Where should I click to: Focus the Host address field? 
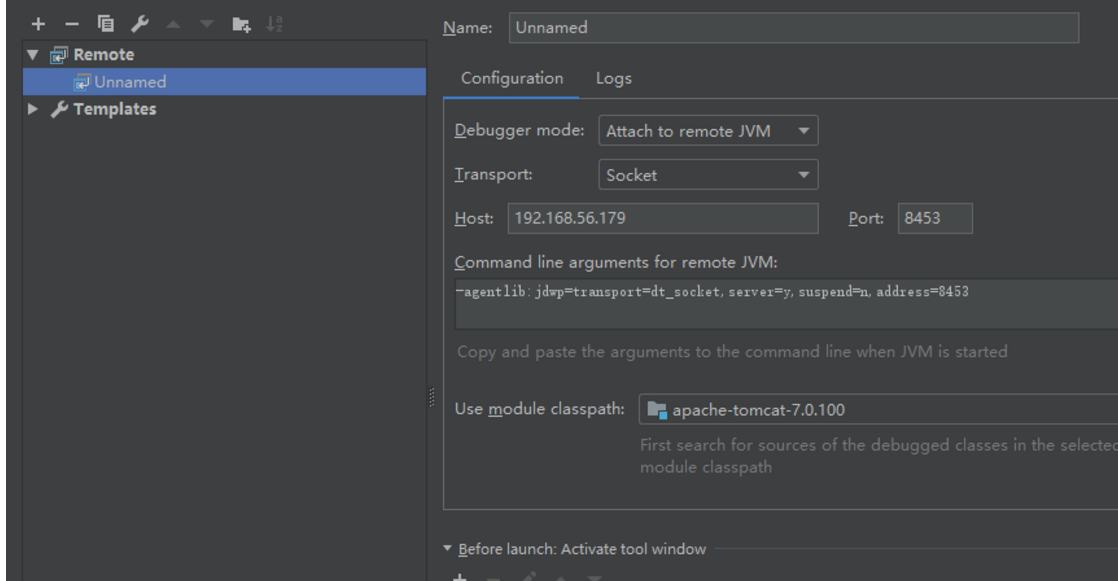663,218
